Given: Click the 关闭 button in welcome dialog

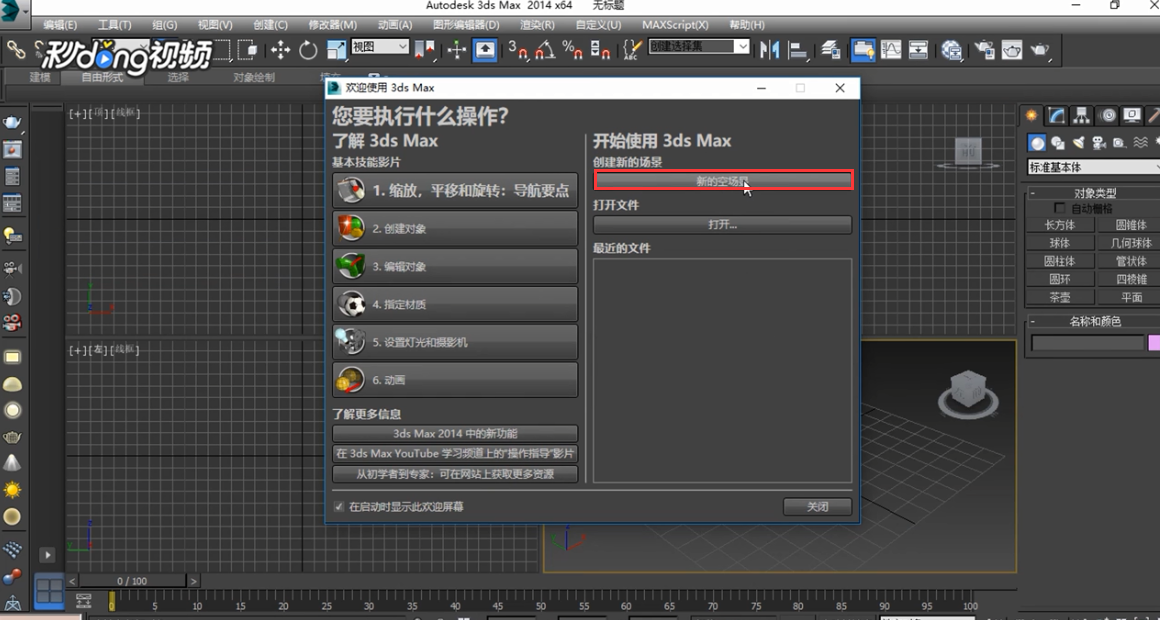Looking at the screenshot, I should click(817, 507).
